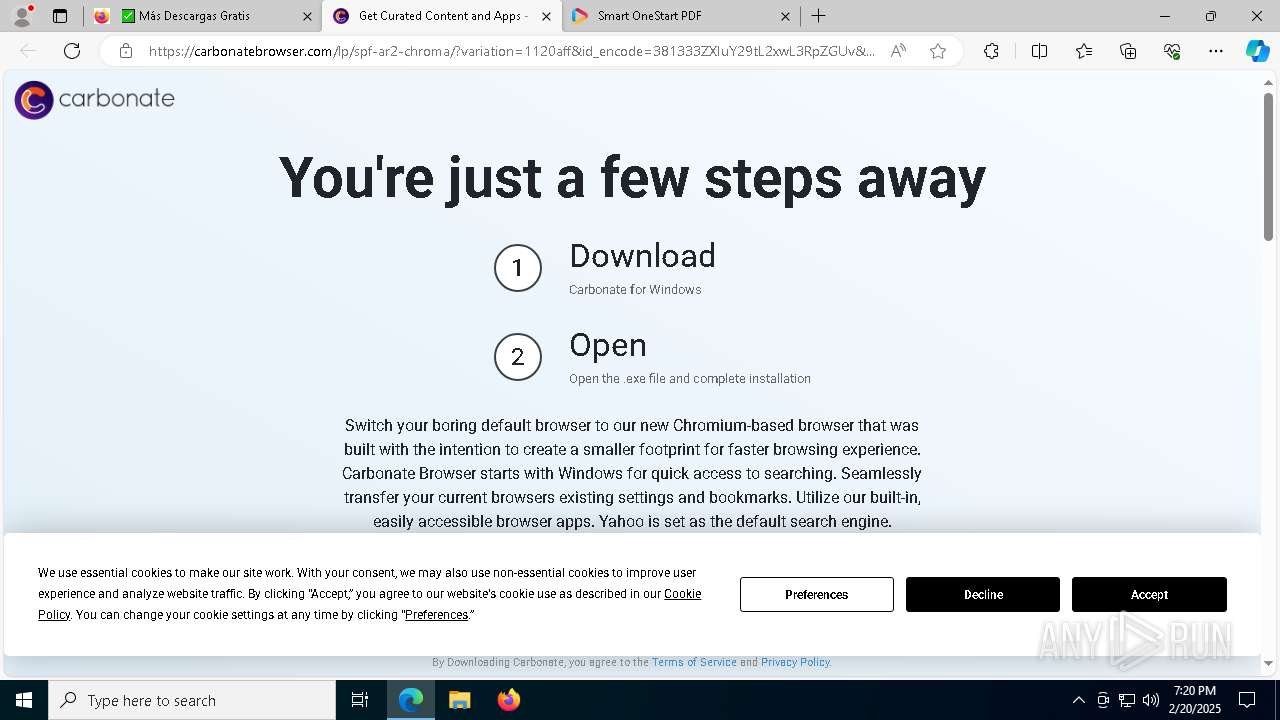Close the Get Curated Content tab
1280x720 pixels.
click(x=546, y=16)
